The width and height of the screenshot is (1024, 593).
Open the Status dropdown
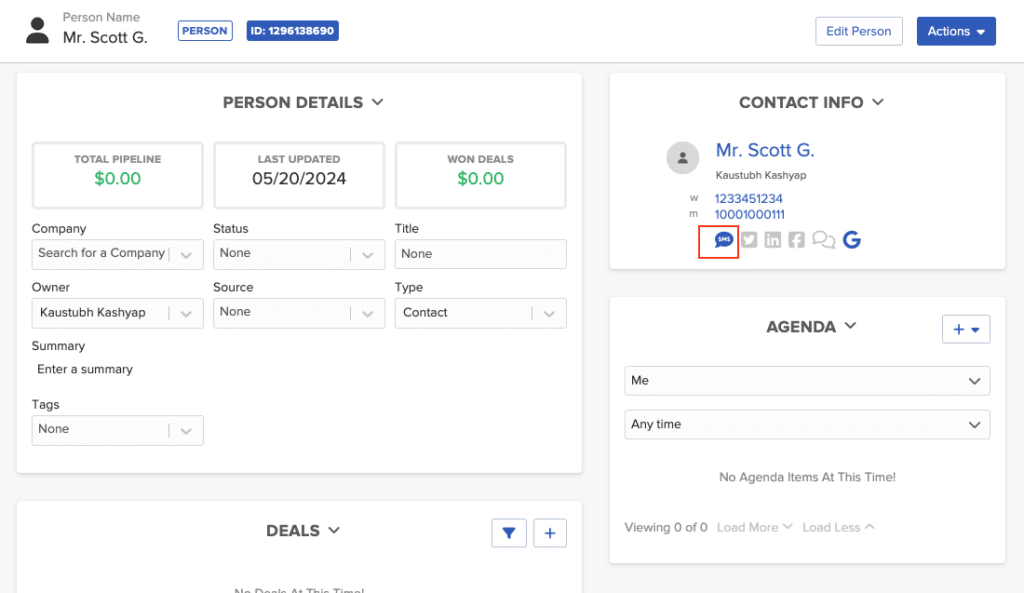(x=298, y=254)
